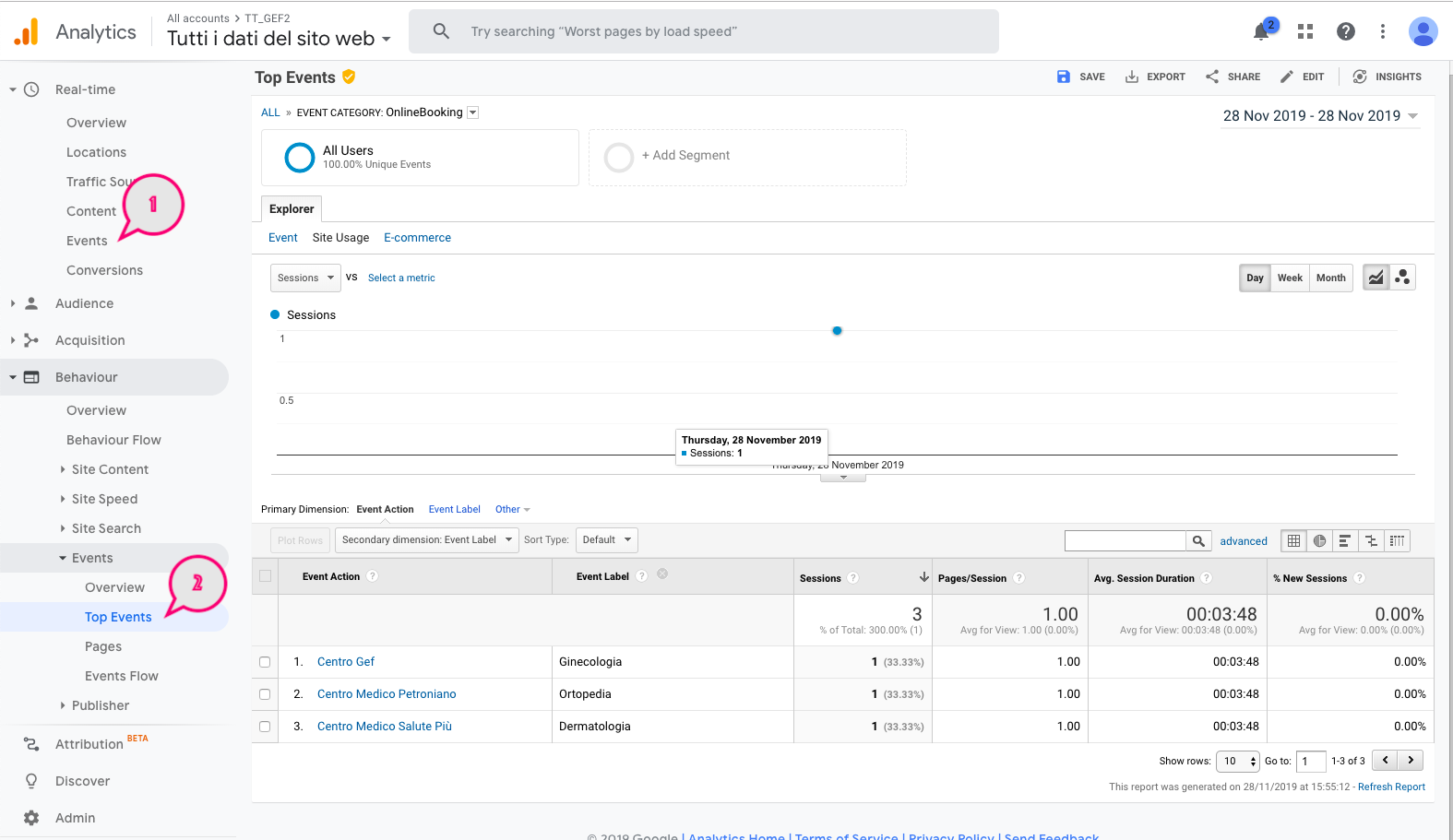Open the Sessions metric dropdown

pyautogui.click(x=305, y=278)
